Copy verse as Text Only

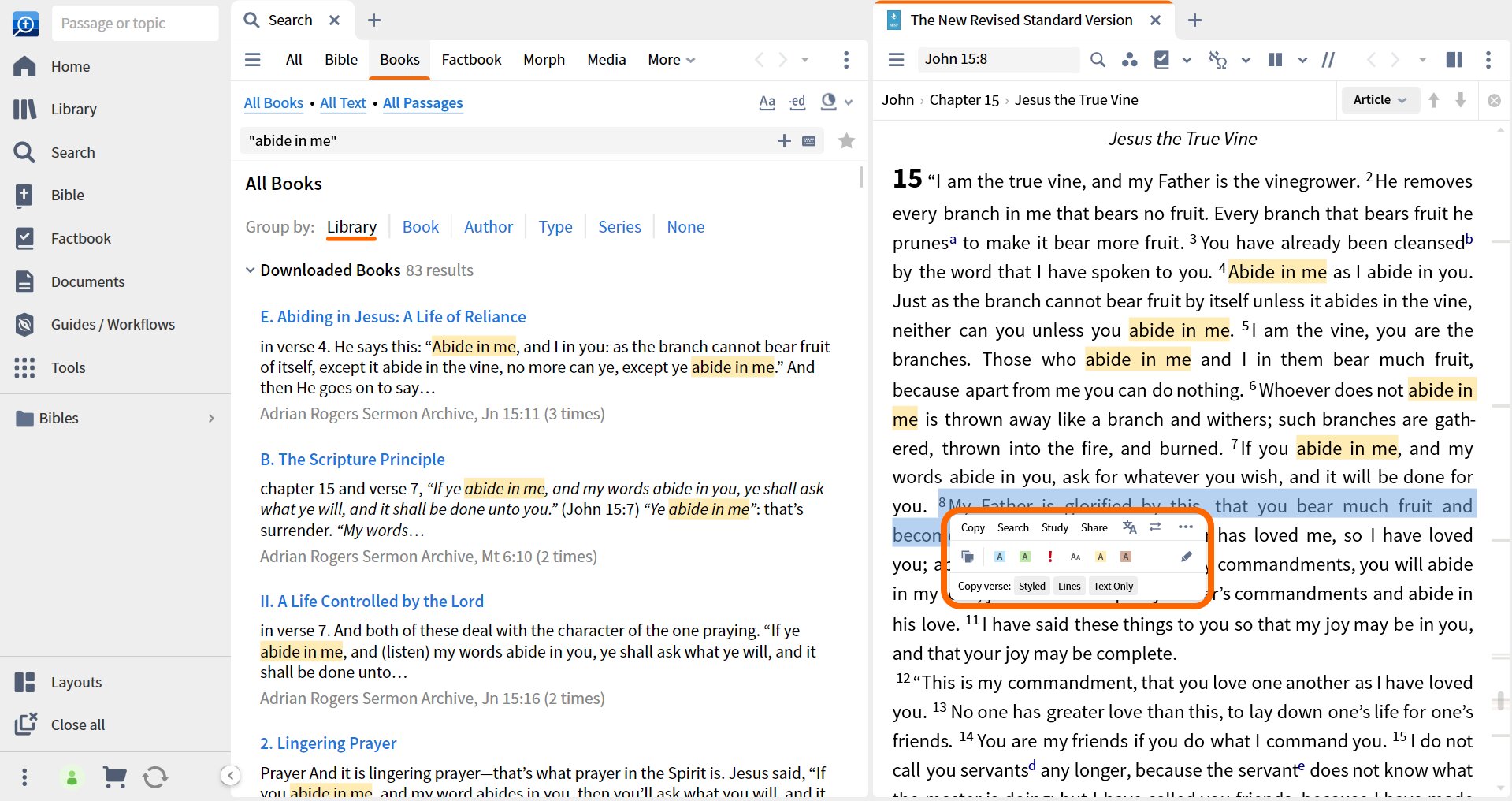(1113, 586)
